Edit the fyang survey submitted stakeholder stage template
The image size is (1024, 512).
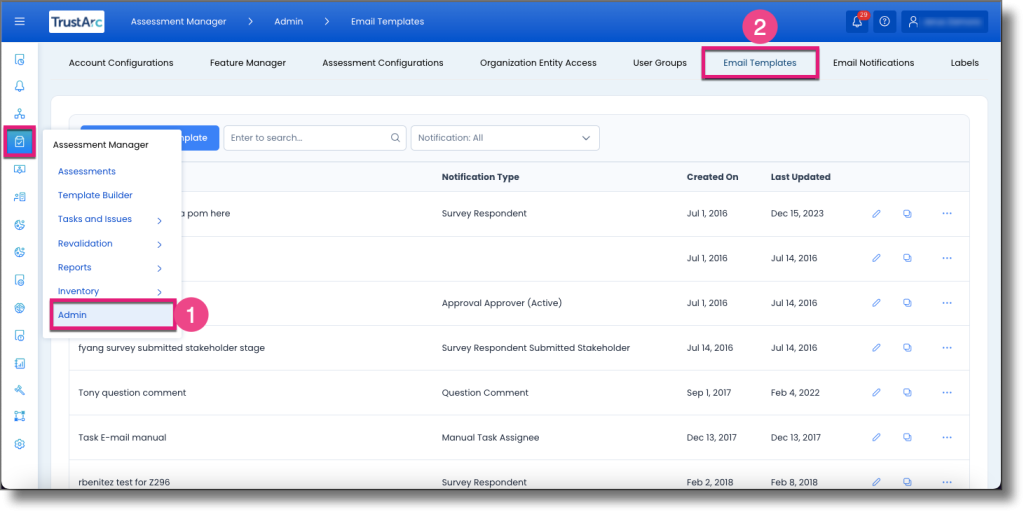tap(876, 348)
